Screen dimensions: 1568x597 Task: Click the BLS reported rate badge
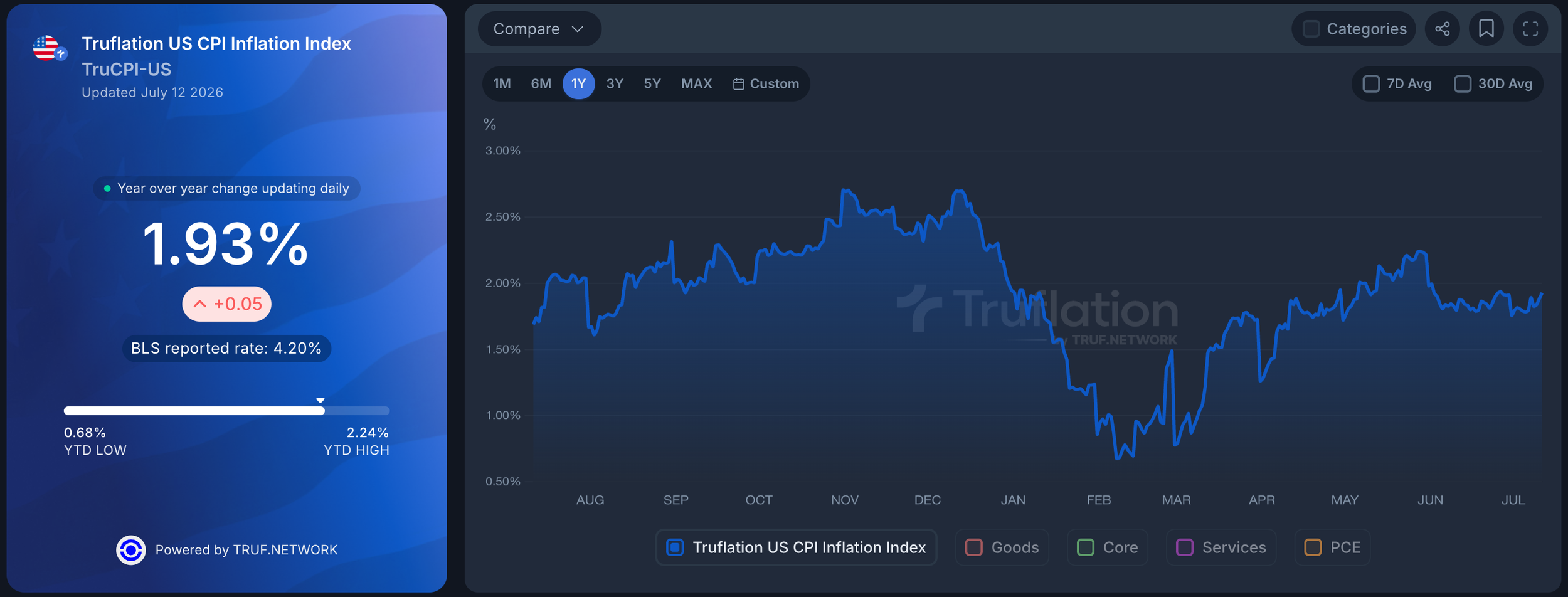pos(226,349)
